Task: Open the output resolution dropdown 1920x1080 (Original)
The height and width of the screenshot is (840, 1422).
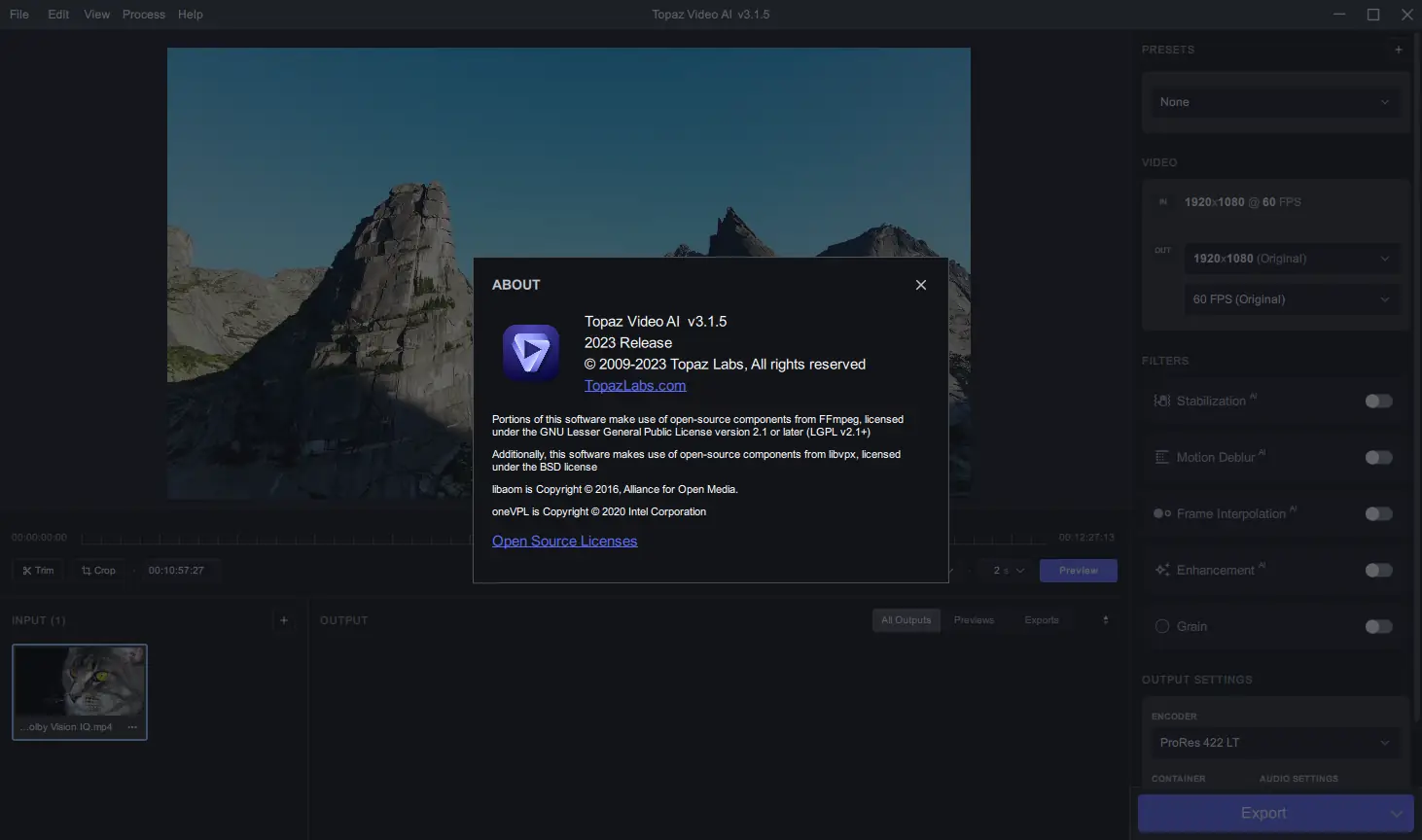Action: coord(1292,259)
